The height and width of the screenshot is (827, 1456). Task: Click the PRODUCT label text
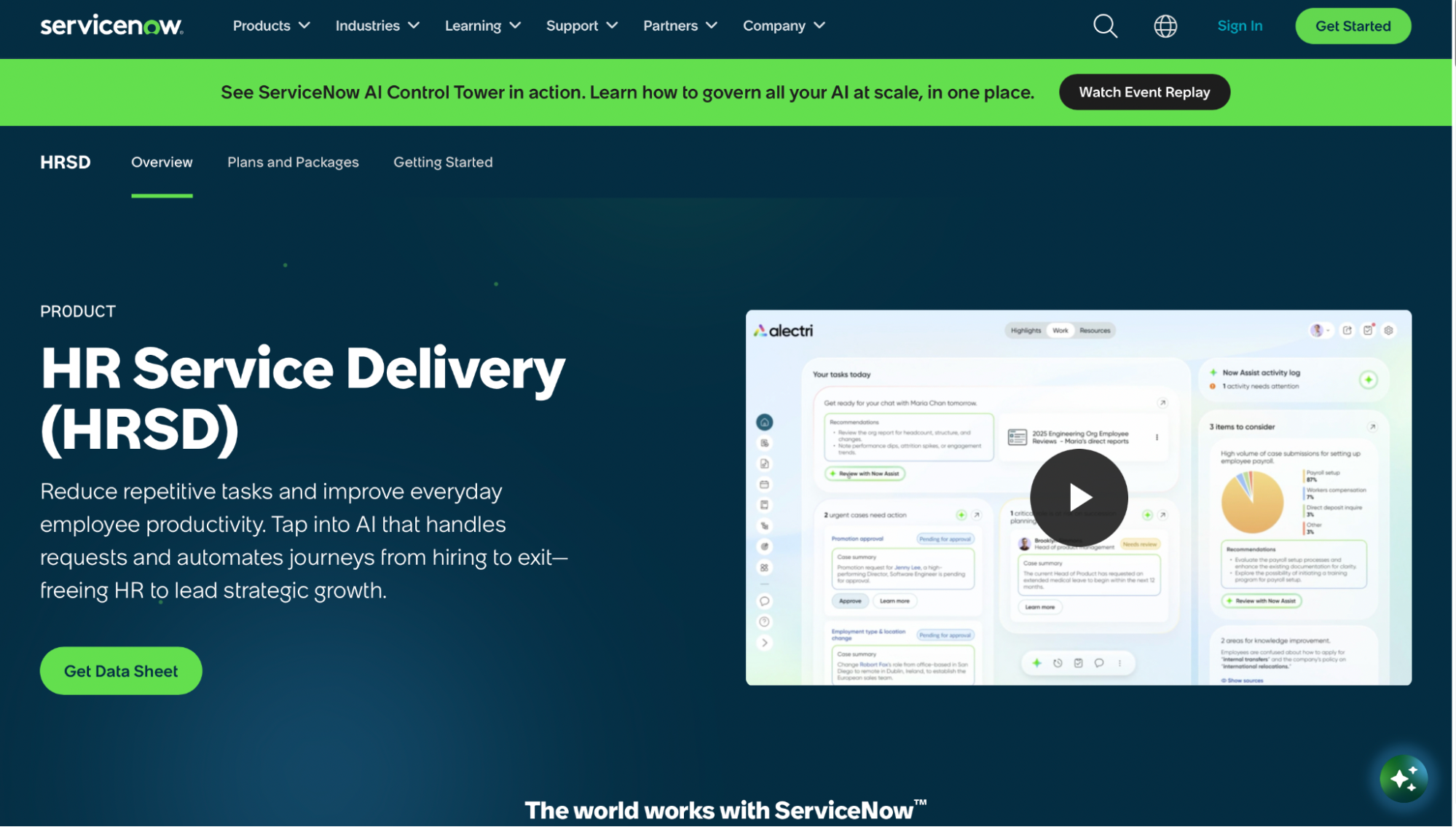tap(78, 312)
